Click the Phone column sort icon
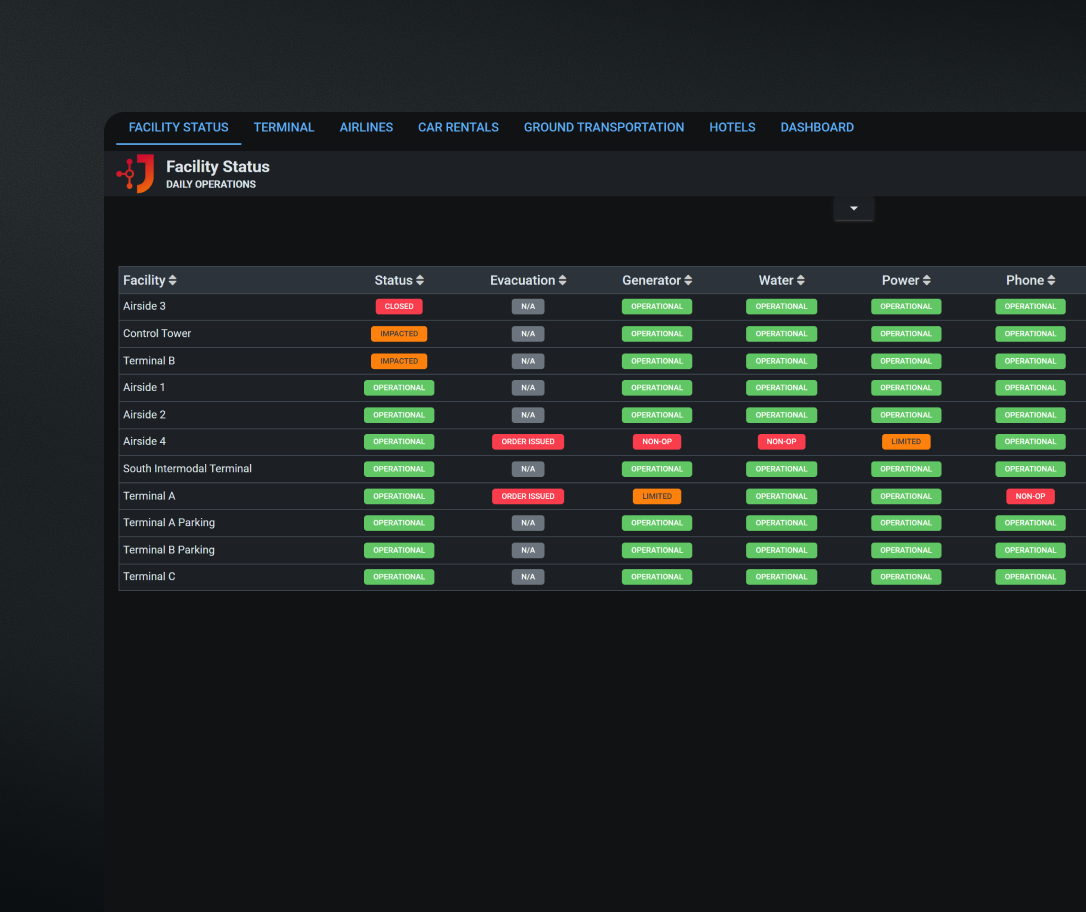The image size is (1086, 912). [1051, 281]
